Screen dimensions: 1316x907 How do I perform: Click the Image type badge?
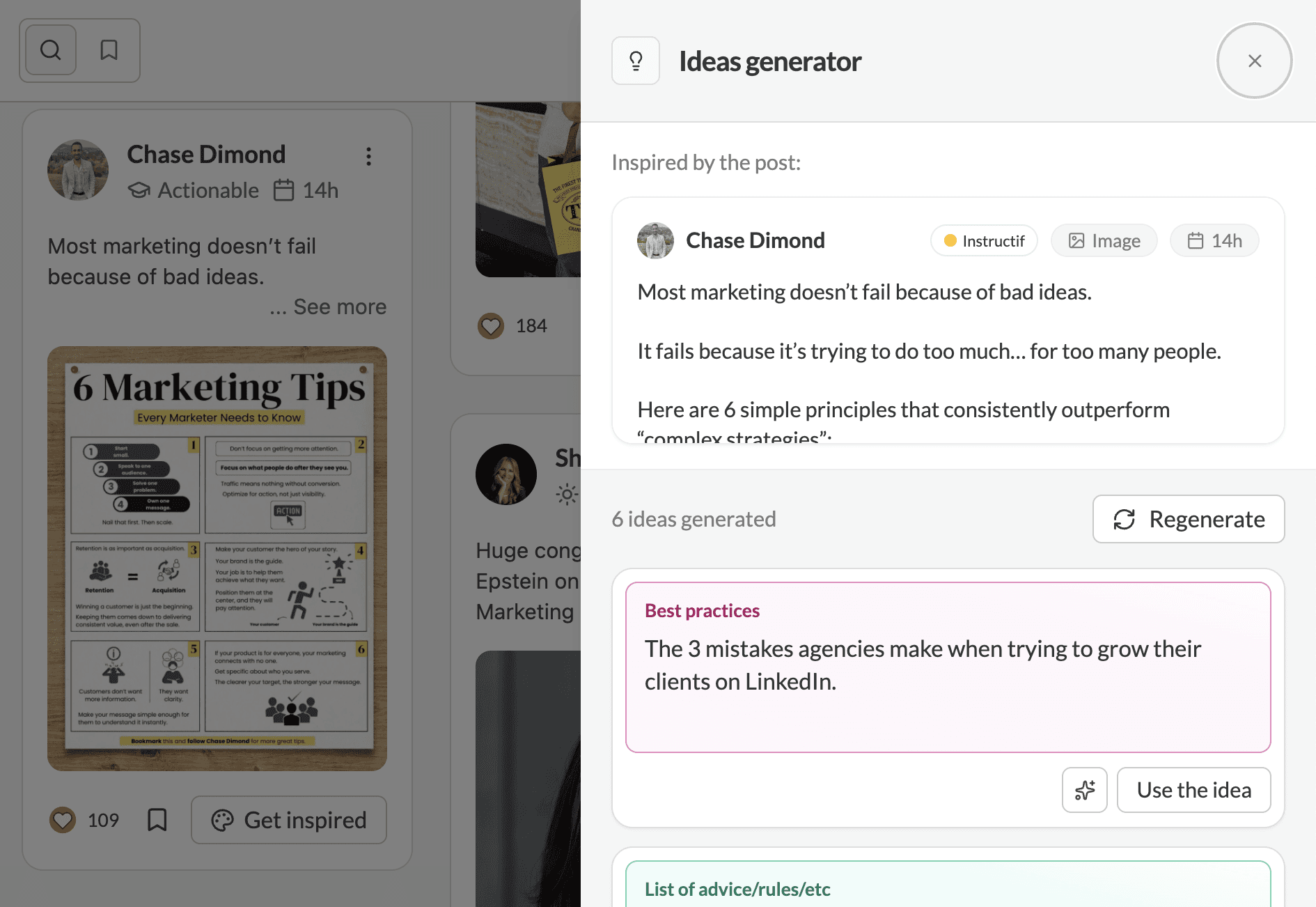click(x=1104, y=241)
